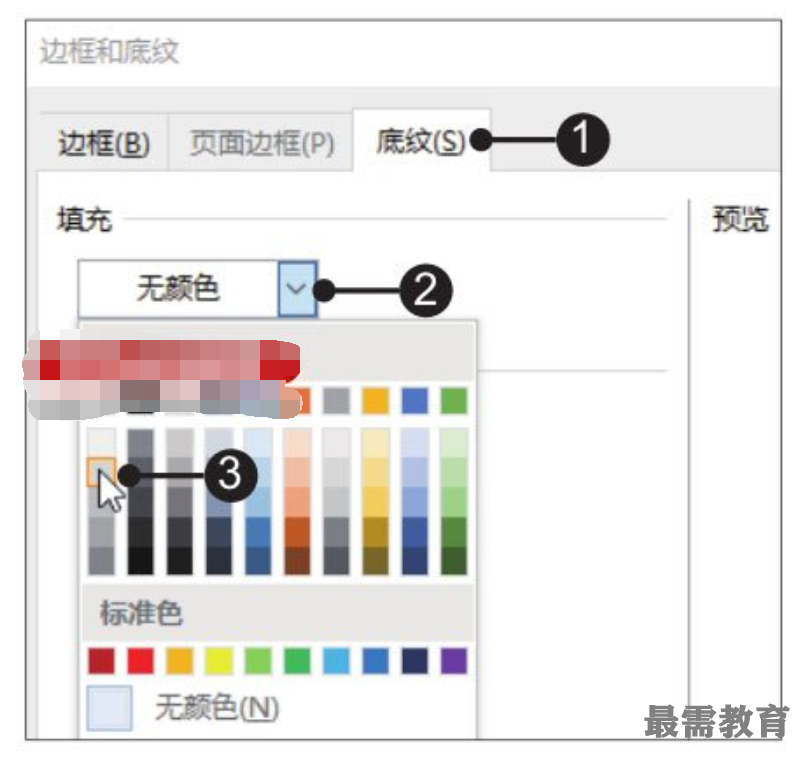Viewport: 796px width, 761px height.
Task: Click the 预览 label
Action: (741, 219)
